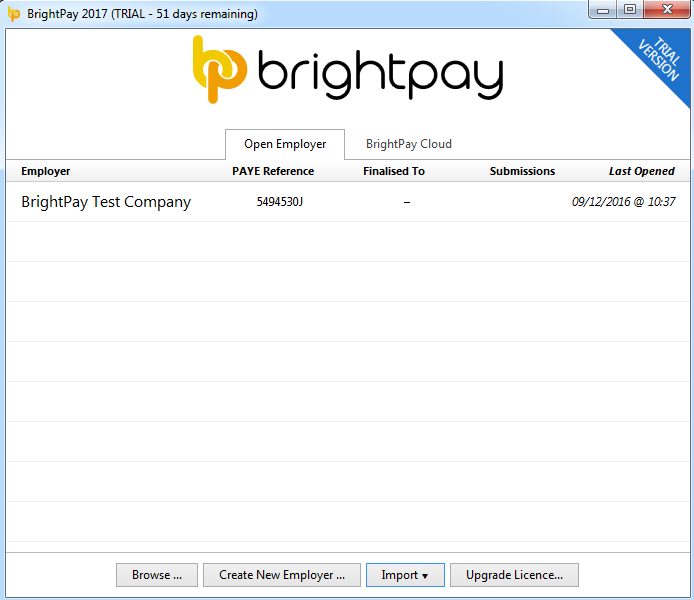Open the Import dropdown button
This screenshot has width=694, height=600.
tap(405, 575)
